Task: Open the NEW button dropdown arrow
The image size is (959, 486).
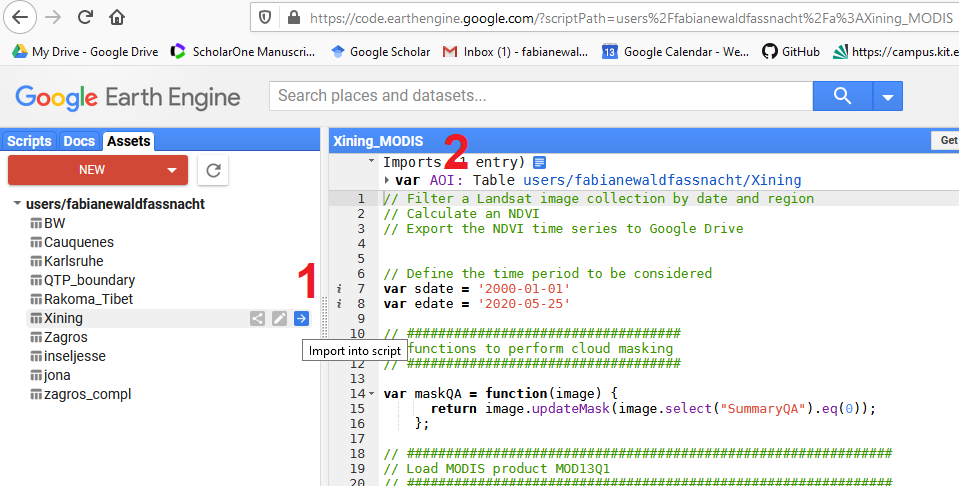Action: (172, 170)
